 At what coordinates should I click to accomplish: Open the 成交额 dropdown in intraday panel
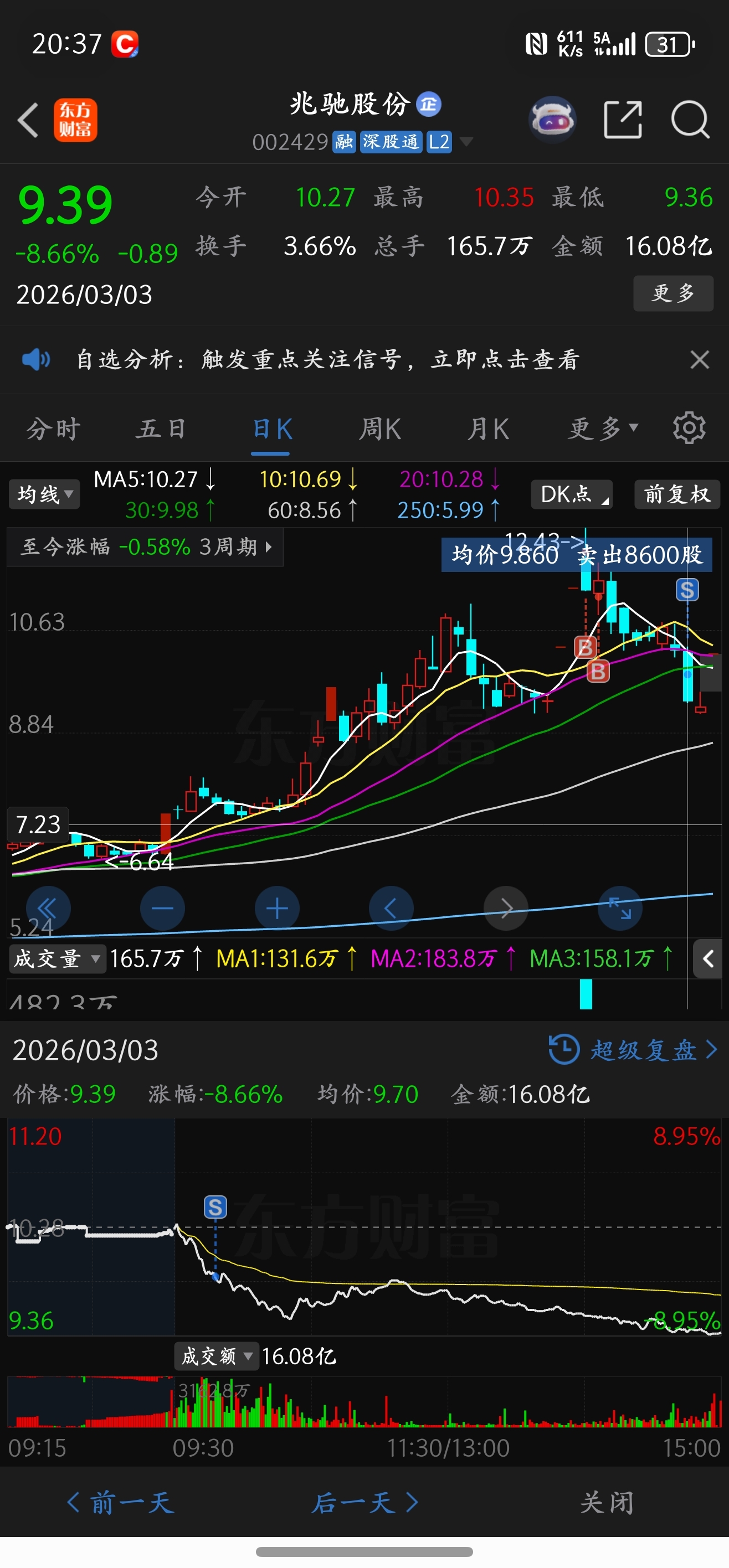tap(216, 1355)
